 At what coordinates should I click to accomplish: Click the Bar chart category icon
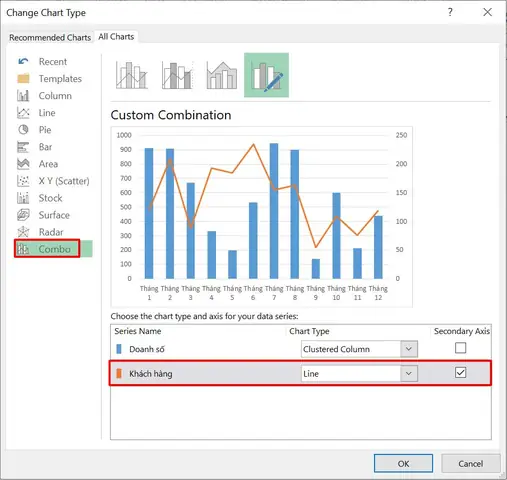click(x=23, y=147)
